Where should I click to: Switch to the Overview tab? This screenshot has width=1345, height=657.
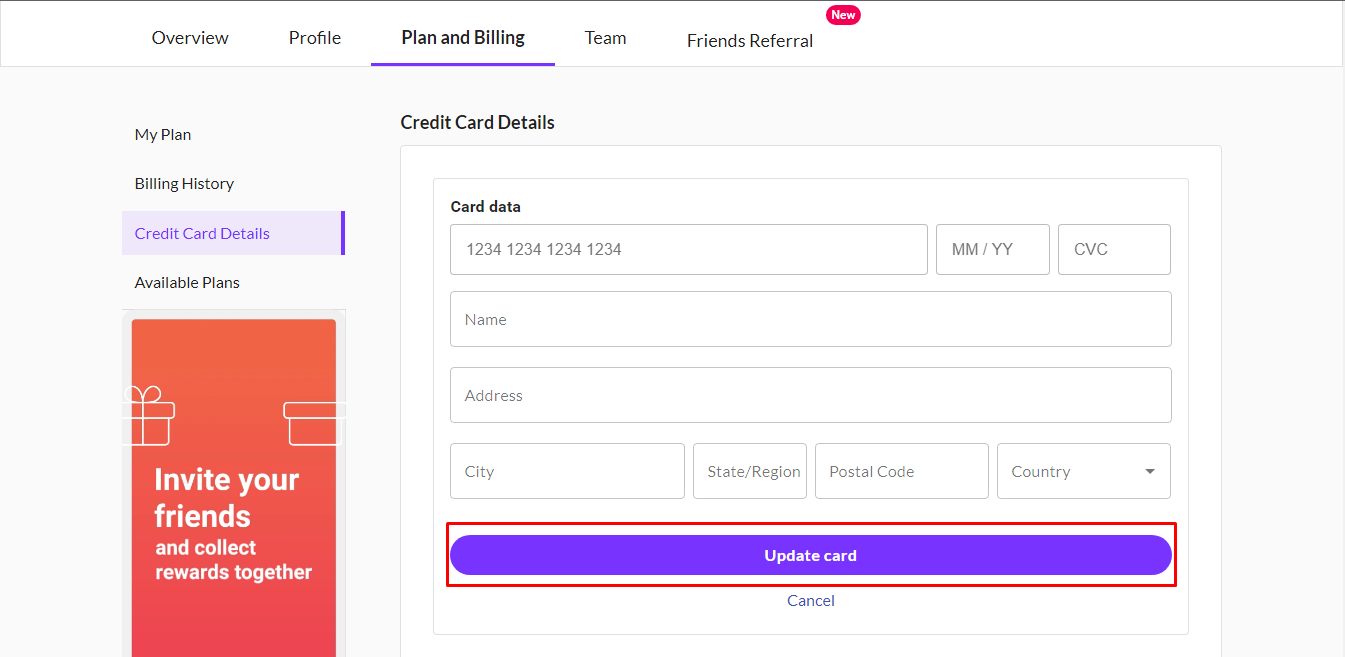(189, 37)
